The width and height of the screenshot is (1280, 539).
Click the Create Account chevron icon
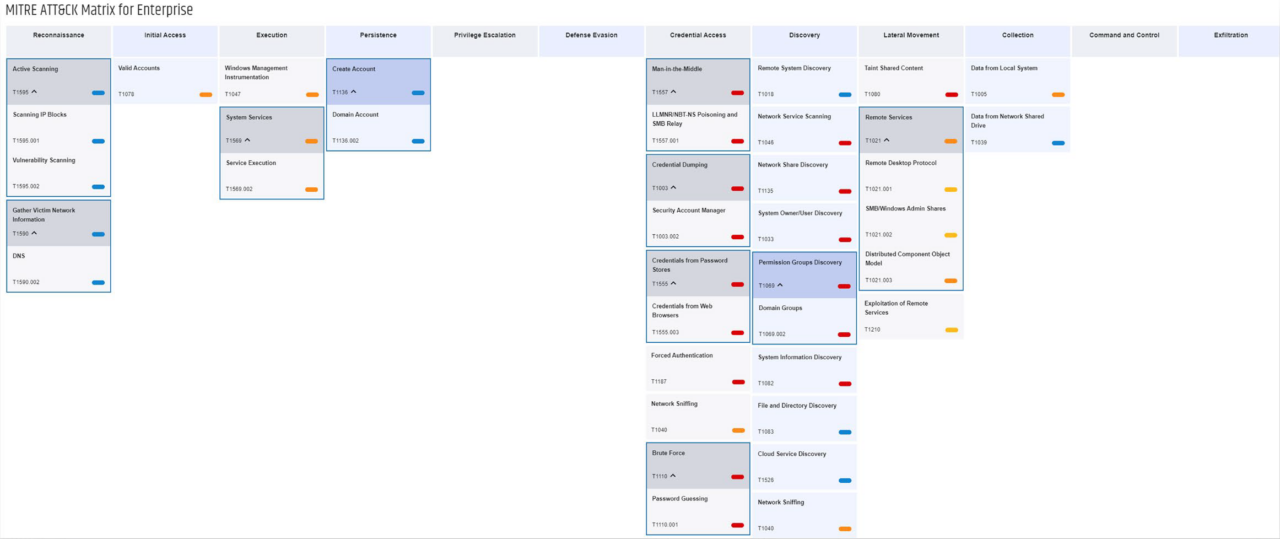354,92
